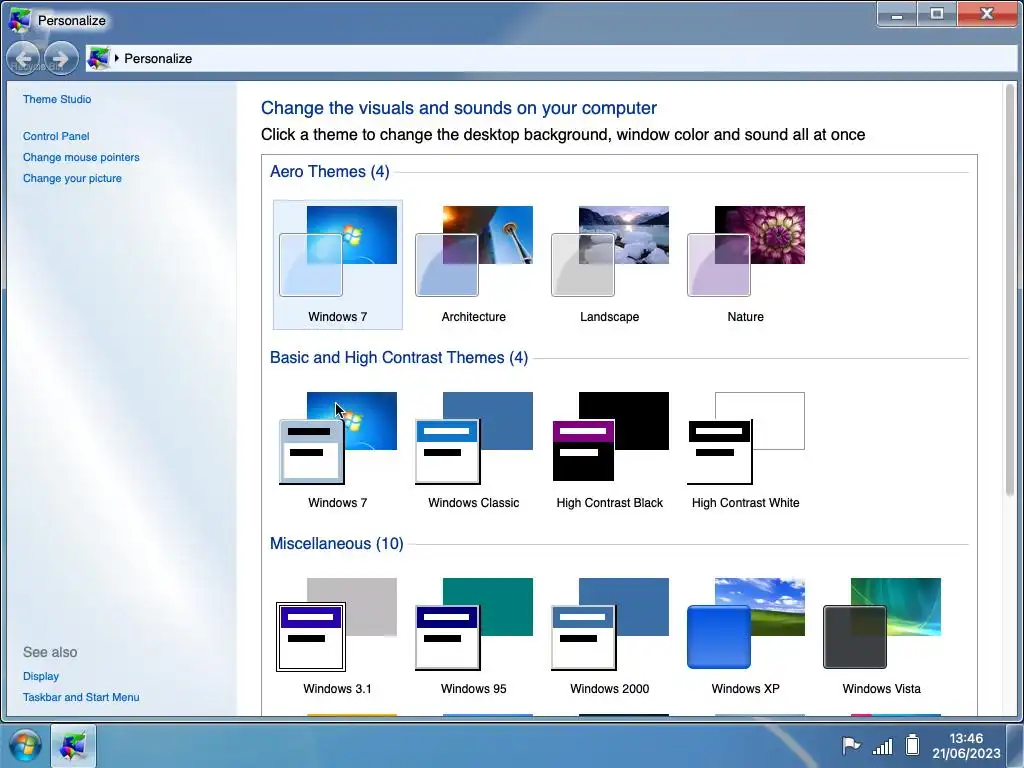The image size is (1024, 768).
Task: Open the network signal tray icon
Action: (x=882, y=746)
